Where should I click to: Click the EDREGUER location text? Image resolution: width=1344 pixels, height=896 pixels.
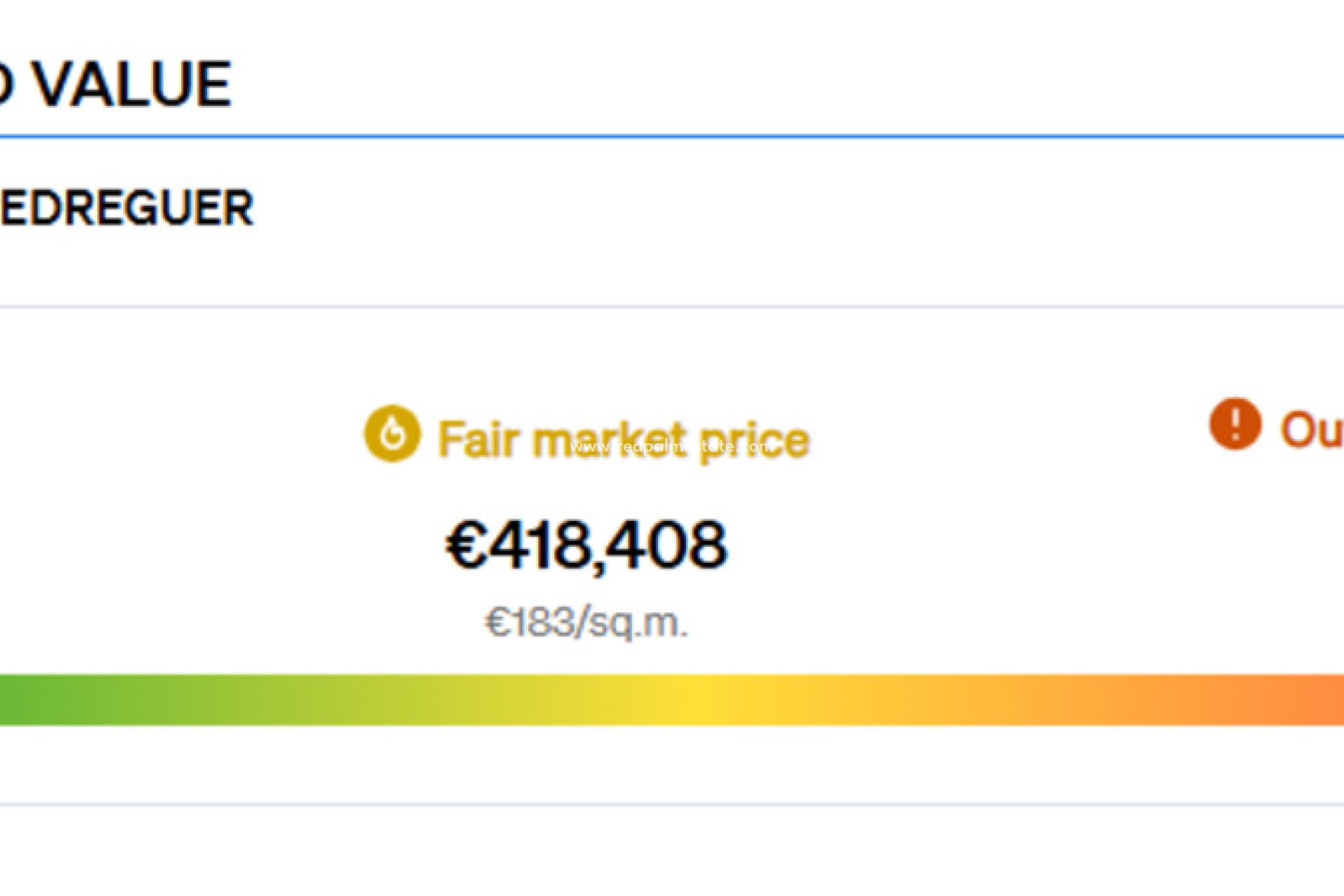click(x=126, y=208)
